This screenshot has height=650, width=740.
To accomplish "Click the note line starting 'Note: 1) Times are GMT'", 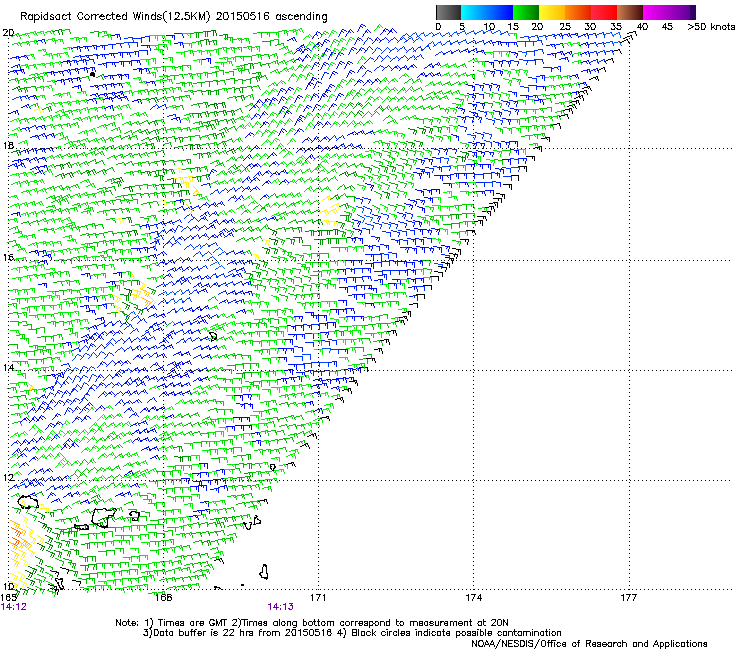I will tap(312, 623).
